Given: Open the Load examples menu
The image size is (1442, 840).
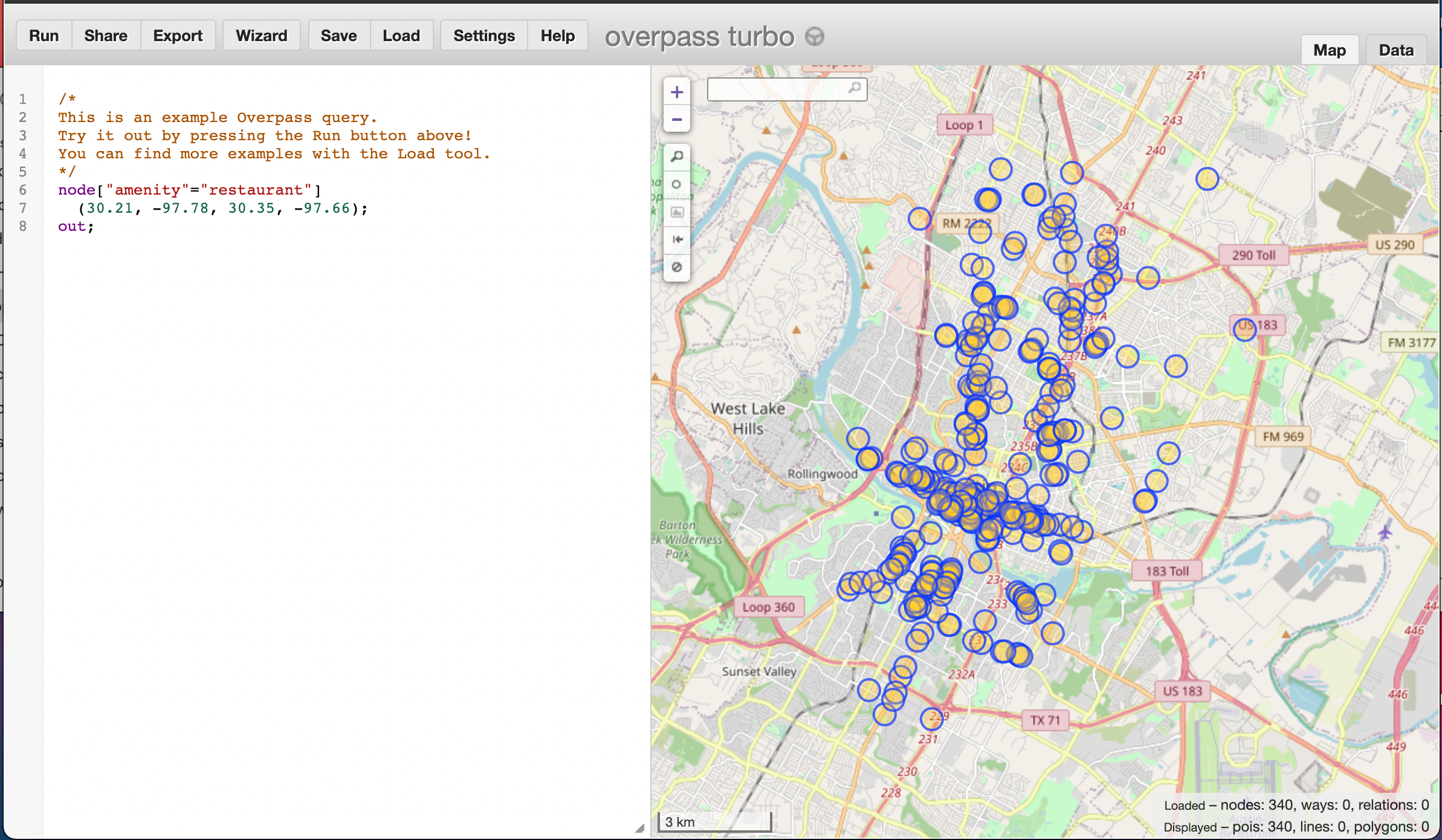Looking at the screenshot, I should (x=401, y=36).
